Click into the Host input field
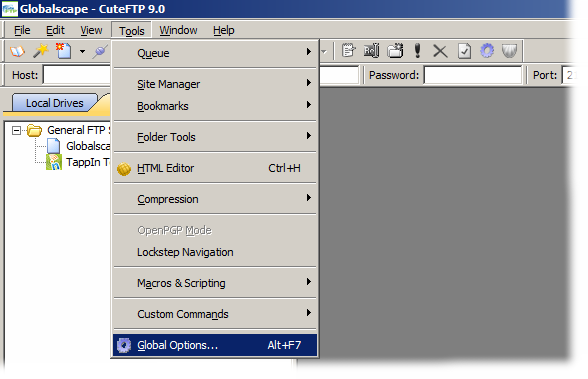Screen dimensions: 588x379 [77, 75]
